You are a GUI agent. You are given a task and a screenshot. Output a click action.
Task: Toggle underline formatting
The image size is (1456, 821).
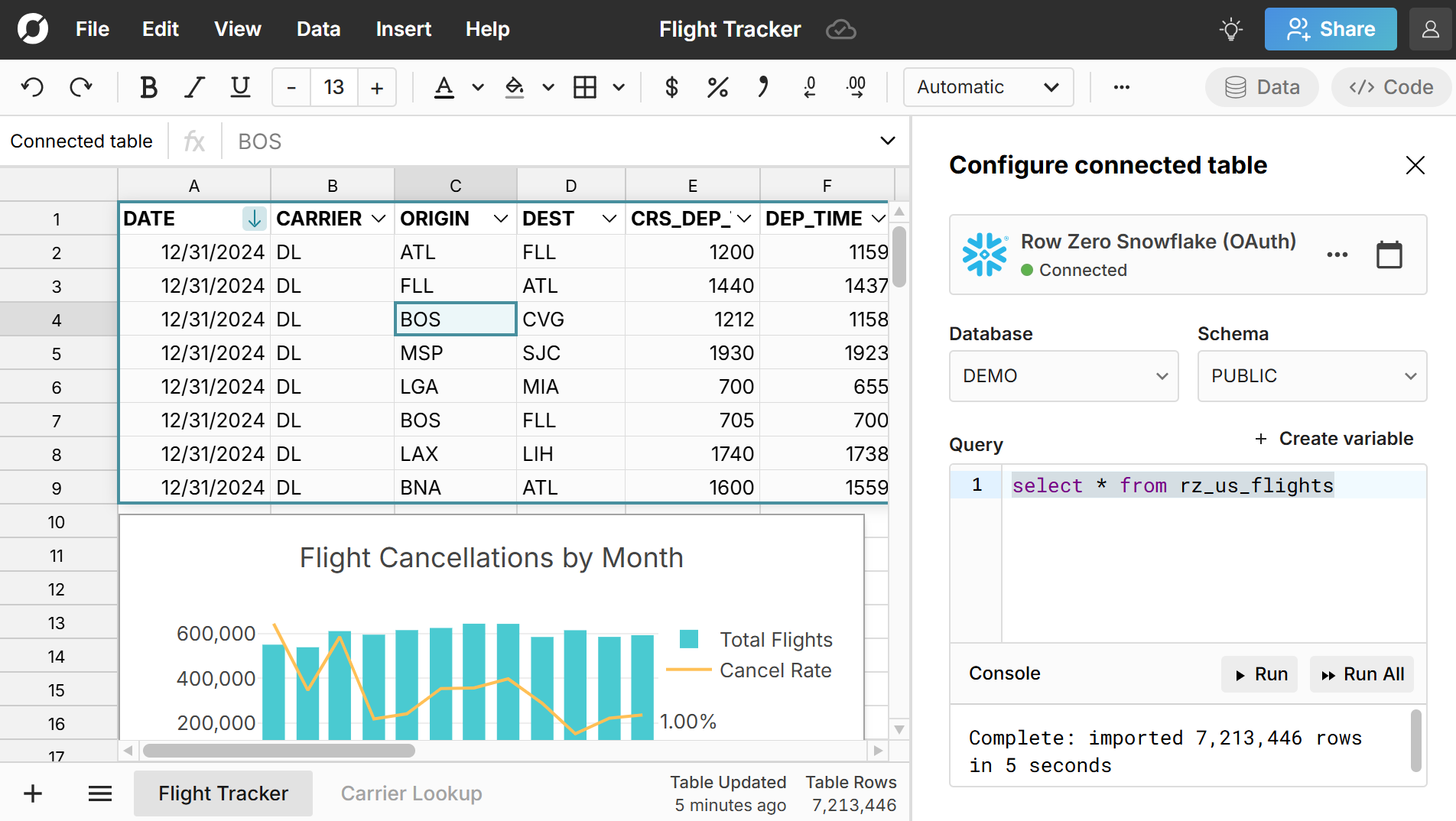(240, 87)
